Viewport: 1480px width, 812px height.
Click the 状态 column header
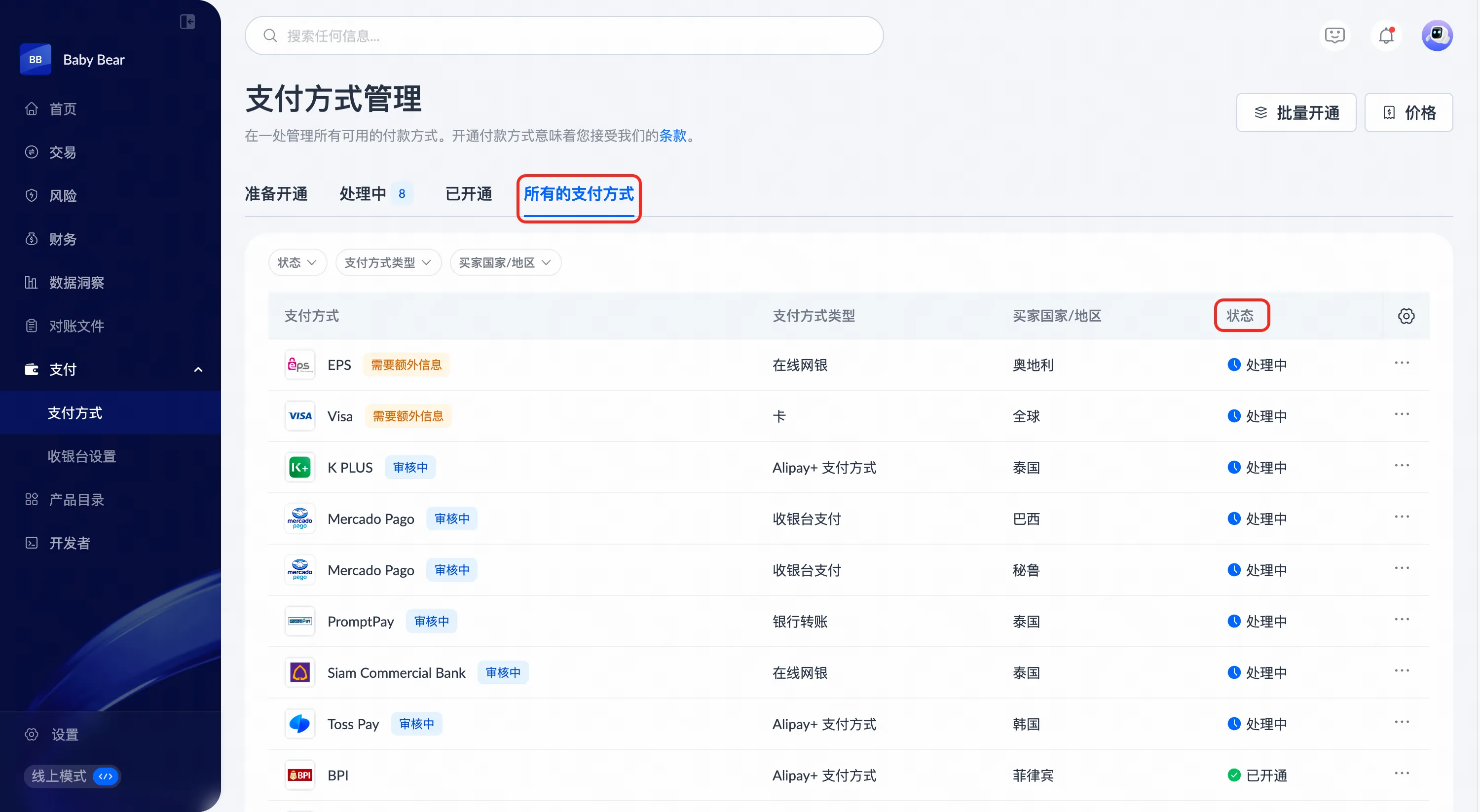coord(1240,316)
